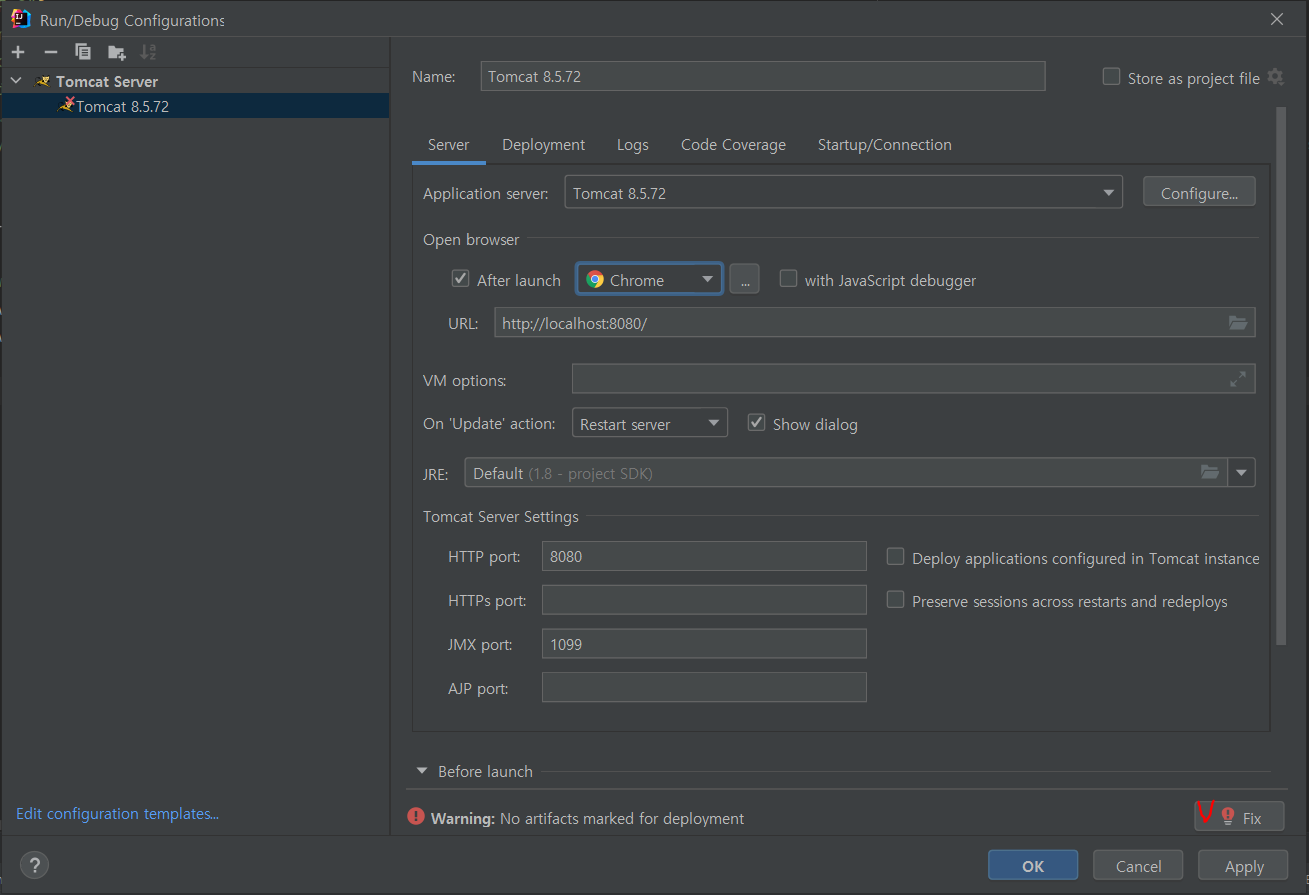Click the Cancel button
The height and width of the screenshot is (895, 1309).
click(1138, 866)
